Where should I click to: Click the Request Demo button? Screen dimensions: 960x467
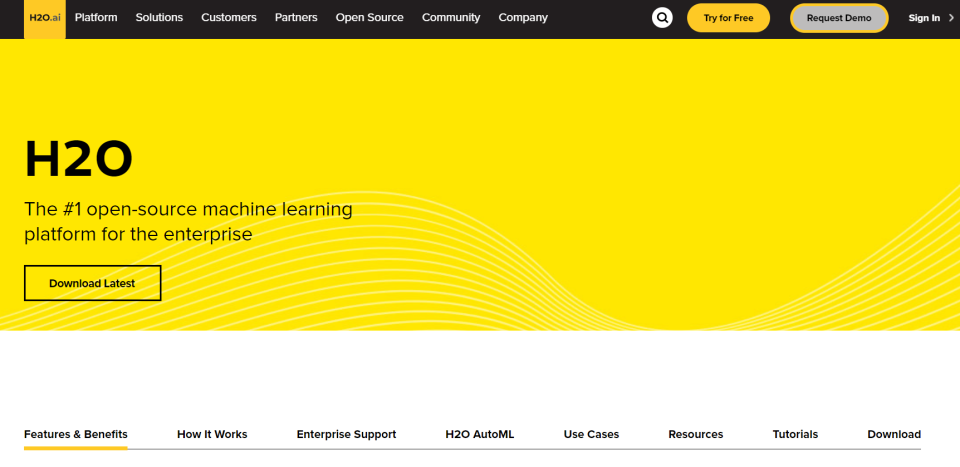pyautogui.click(x=839, y=18)
